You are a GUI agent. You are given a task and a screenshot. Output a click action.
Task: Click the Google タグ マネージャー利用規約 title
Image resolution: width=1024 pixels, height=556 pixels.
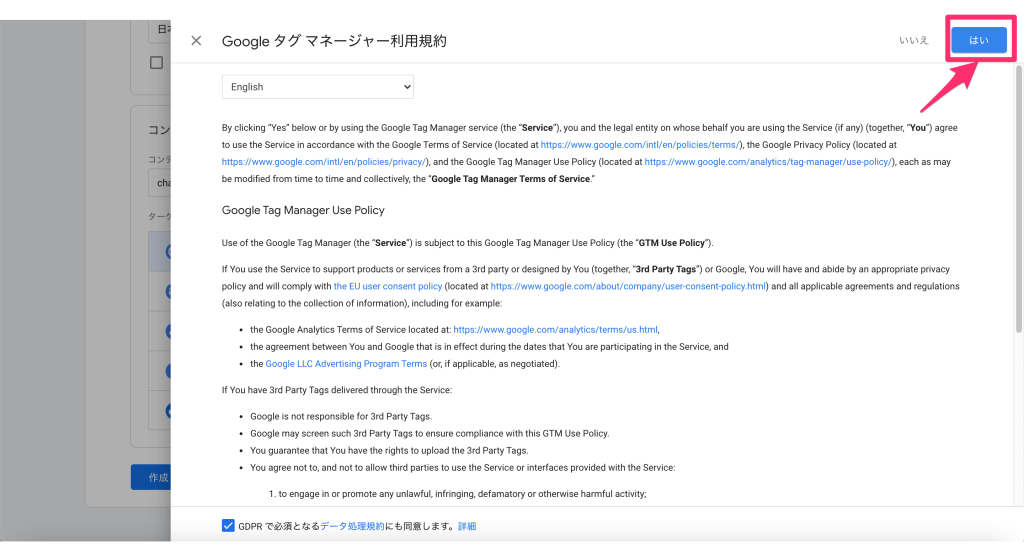[x=334, y=41]
